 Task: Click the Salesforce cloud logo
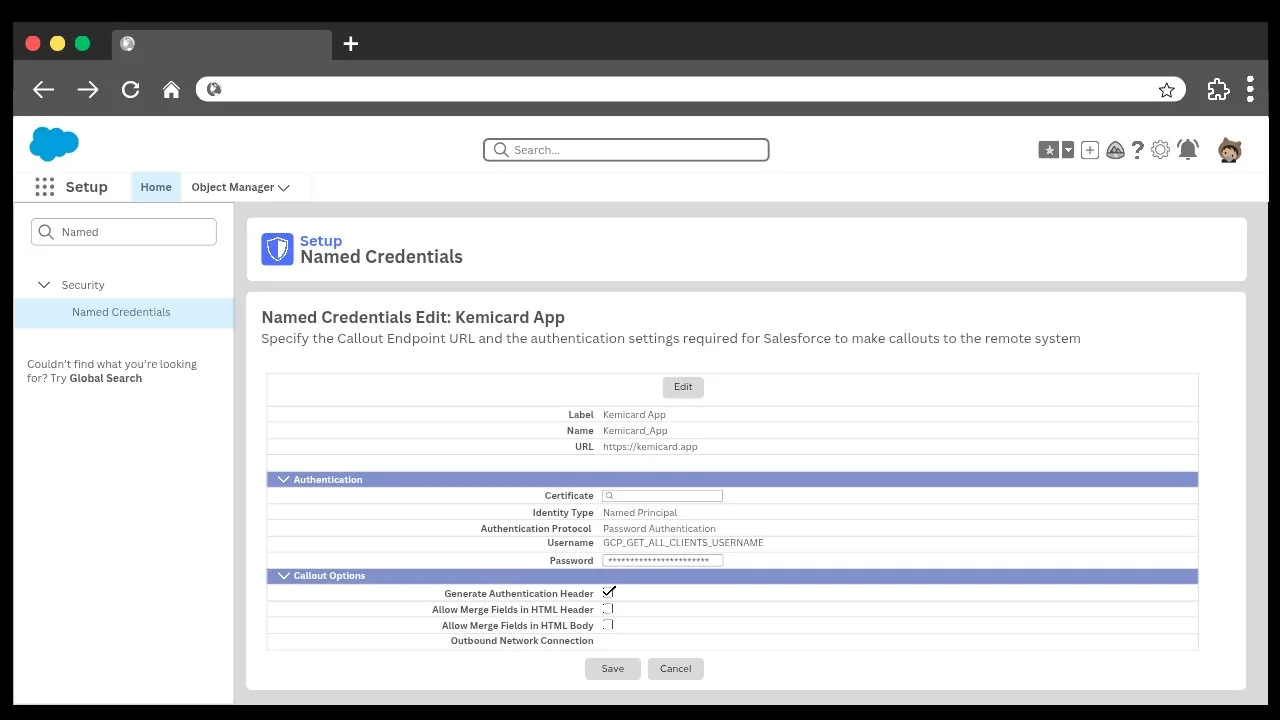coord(54,144)
